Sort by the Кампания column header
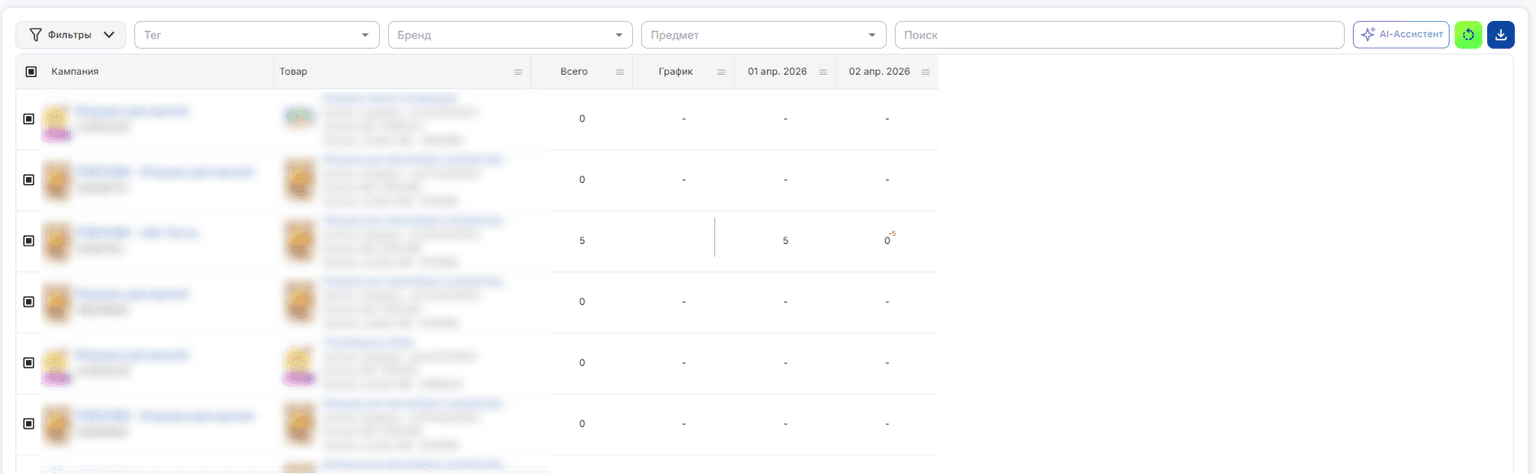 tap(75, 72)
